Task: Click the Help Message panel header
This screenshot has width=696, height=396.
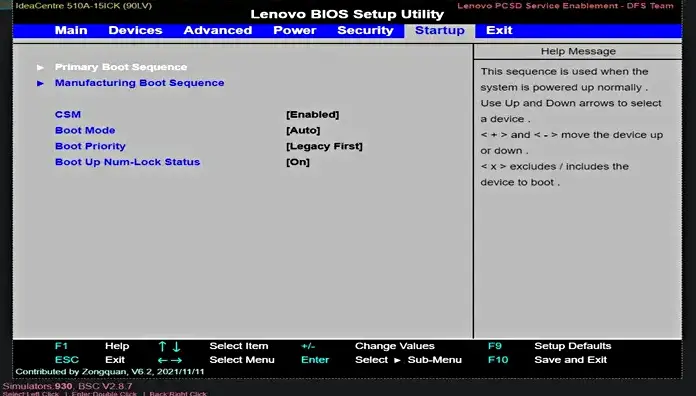Action: click(x=578, y=51)
